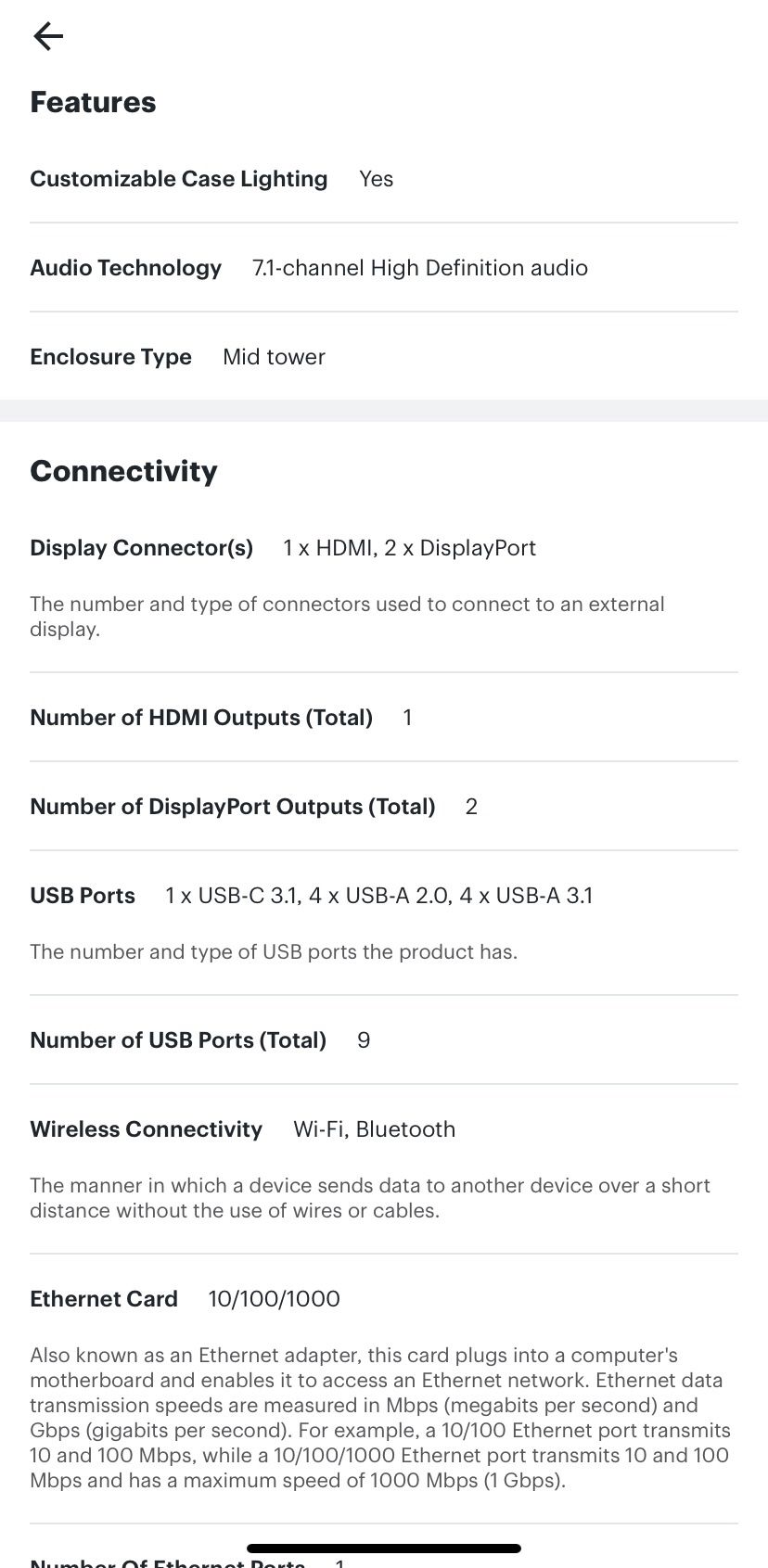Tap the Features section heading

[93, 102]
